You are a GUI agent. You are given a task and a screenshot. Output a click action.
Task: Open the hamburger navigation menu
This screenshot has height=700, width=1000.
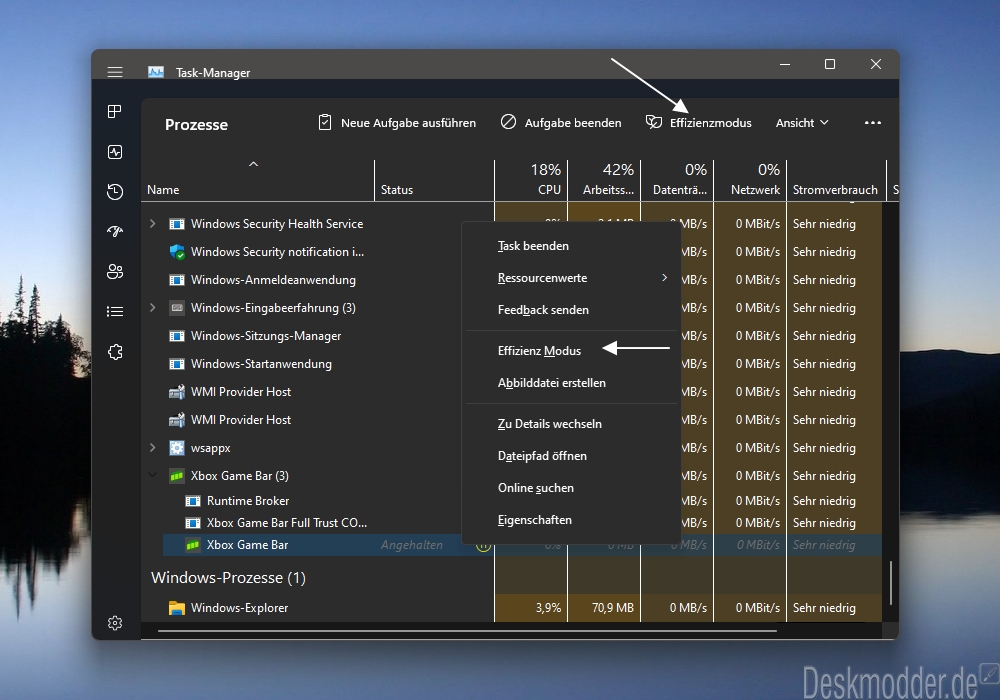115,72
